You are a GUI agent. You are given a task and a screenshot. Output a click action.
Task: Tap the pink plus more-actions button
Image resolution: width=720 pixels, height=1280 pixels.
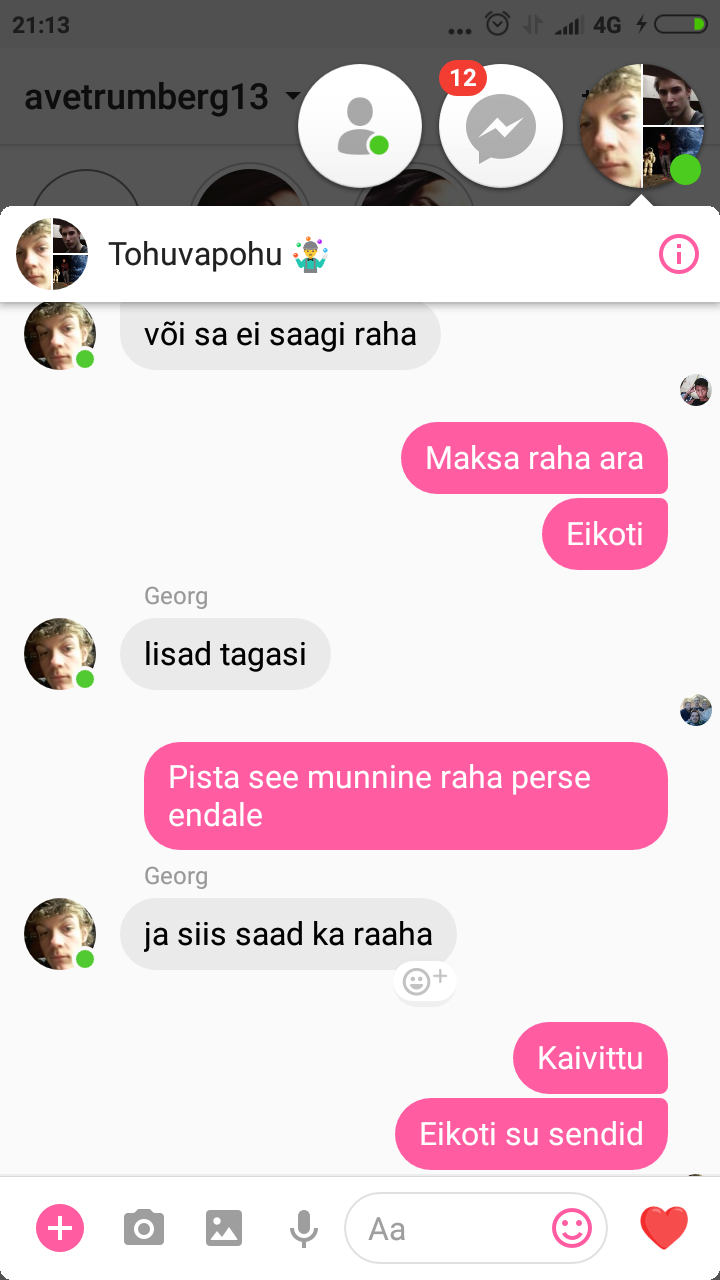point(60,1228)
